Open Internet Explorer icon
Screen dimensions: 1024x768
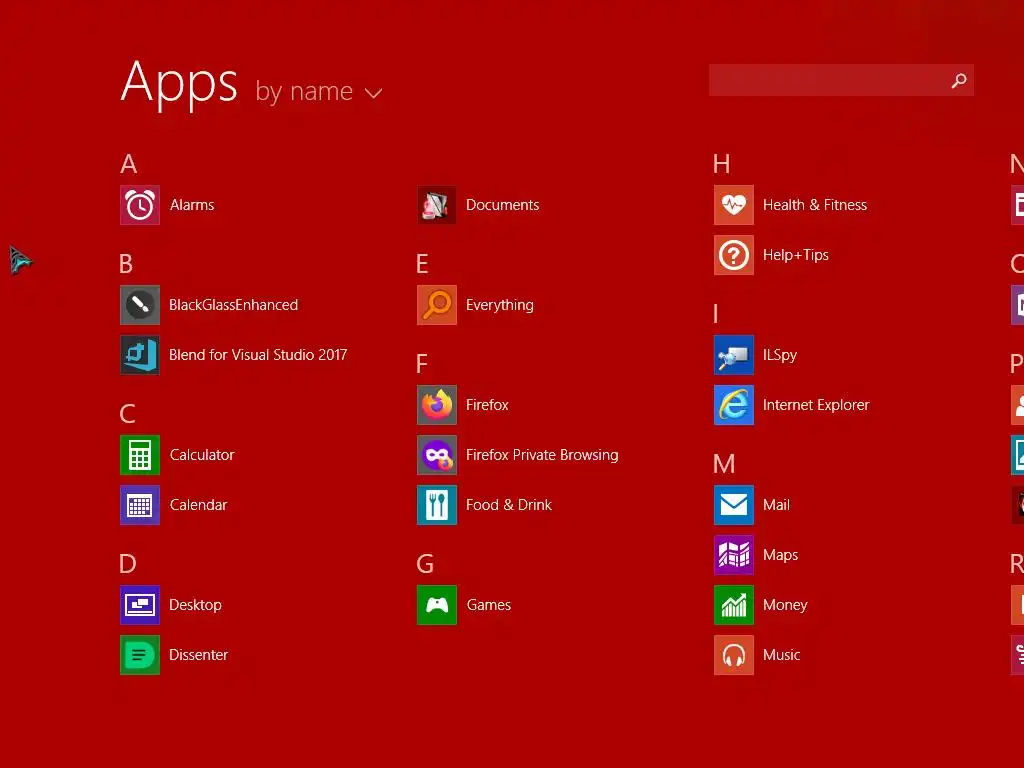734,405
